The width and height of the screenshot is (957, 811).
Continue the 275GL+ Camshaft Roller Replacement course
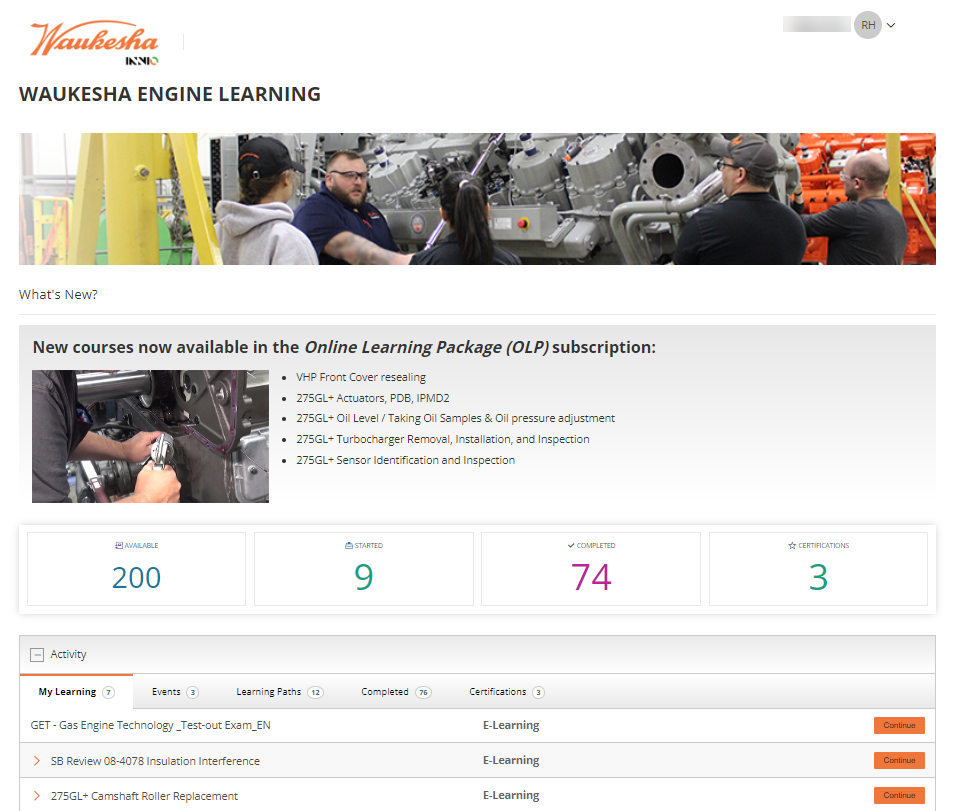click(x=898, y=796)
